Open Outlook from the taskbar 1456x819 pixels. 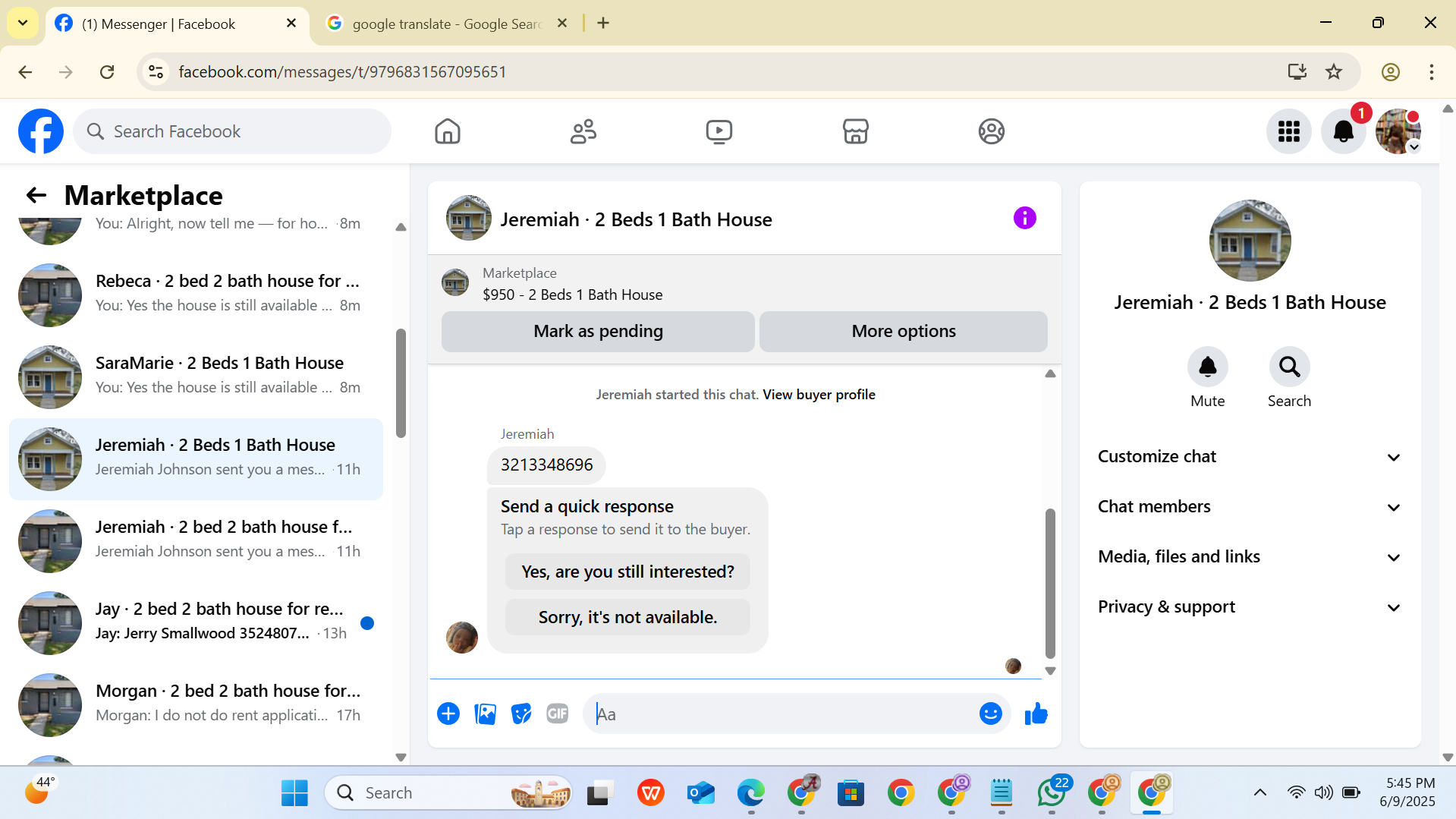(701, 793)
